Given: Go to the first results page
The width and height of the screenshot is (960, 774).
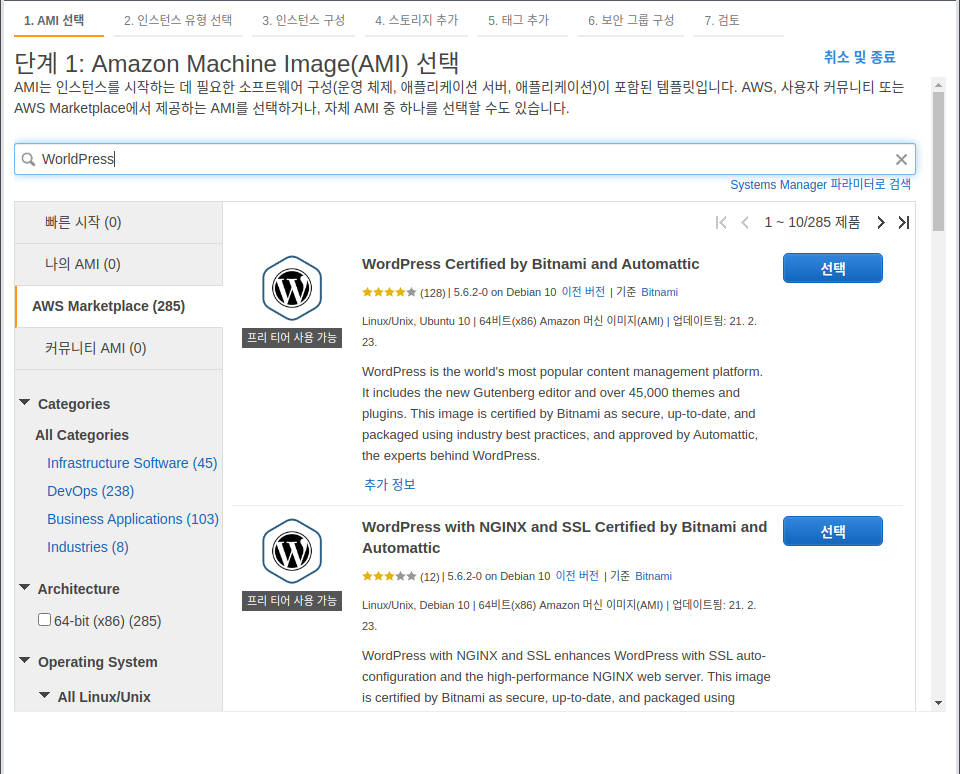Looking at the screenshot, I should [x=721, y=222].
